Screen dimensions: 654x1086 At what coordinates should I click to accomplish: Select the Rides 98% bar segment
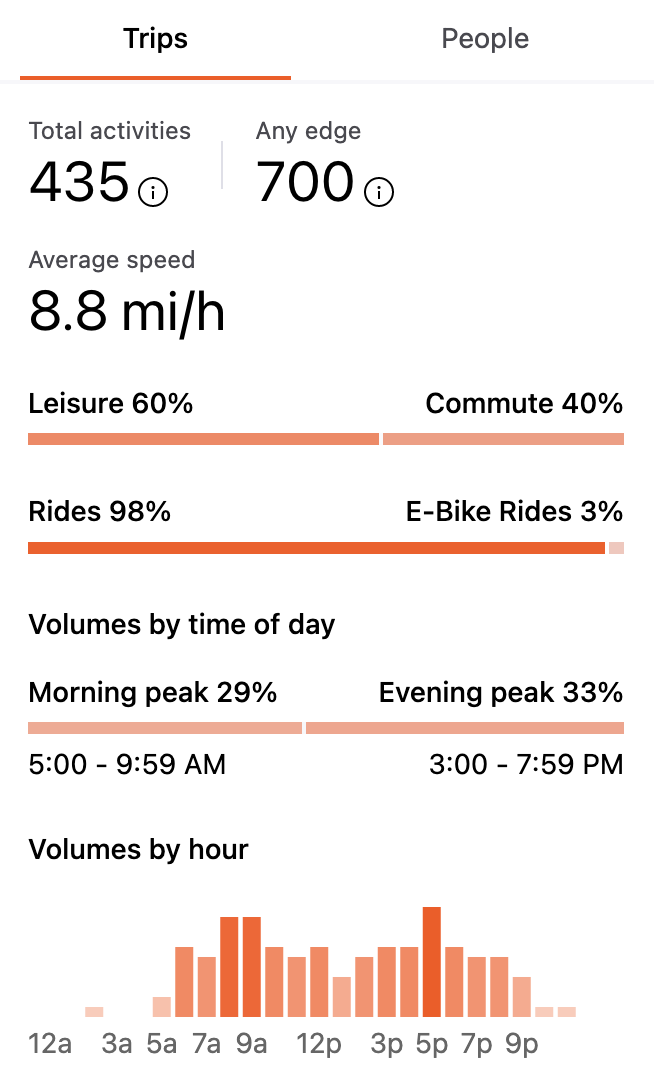317,548
